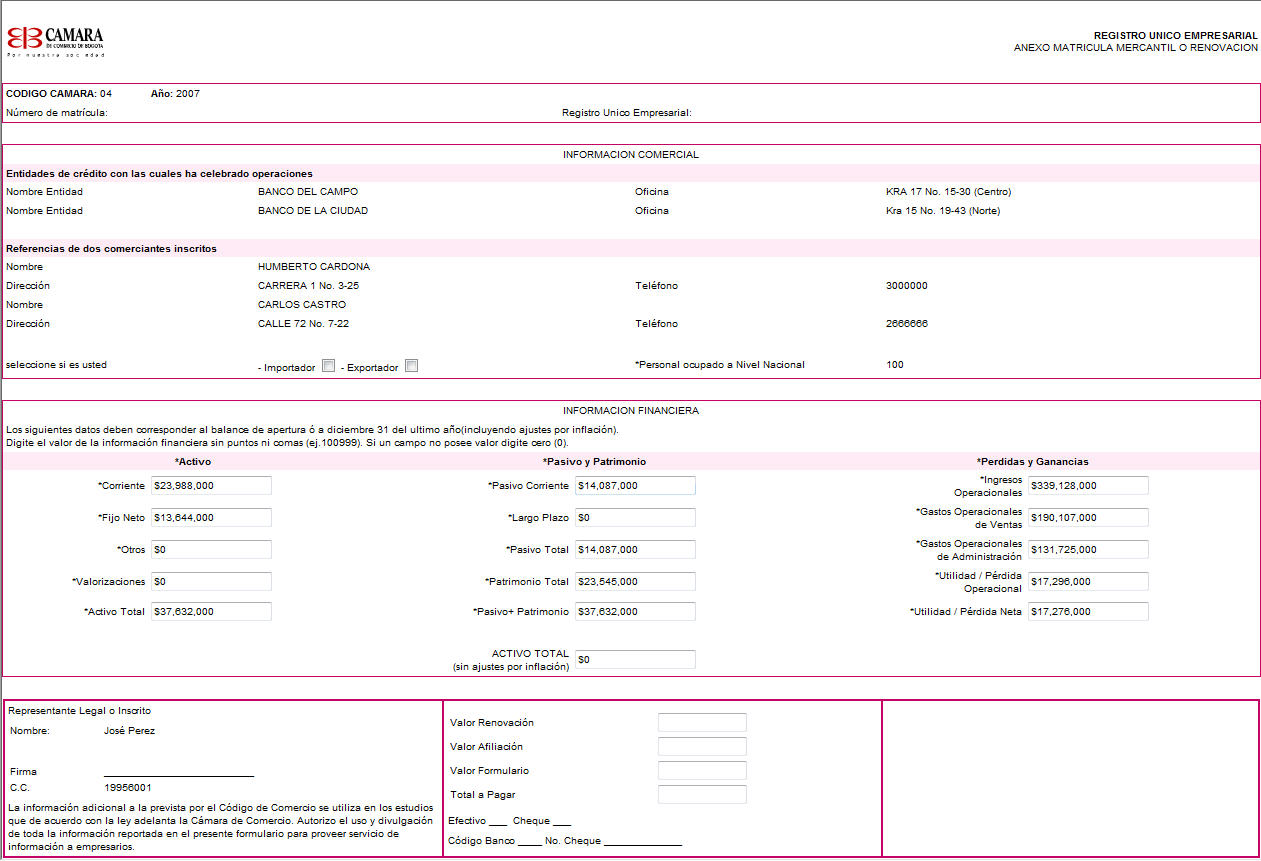Click the Código Banco blank line

pos(530,843)
